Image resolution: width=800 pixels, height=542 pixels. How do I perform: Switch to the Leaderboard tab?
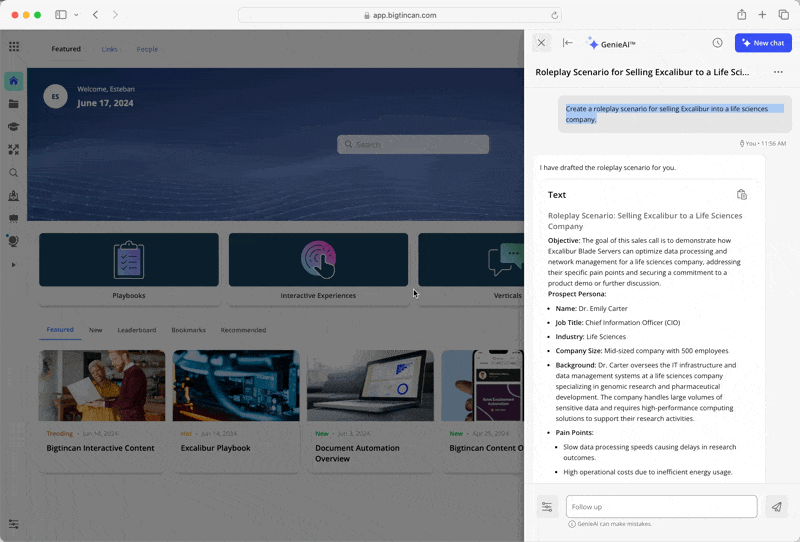pos(137,330)
